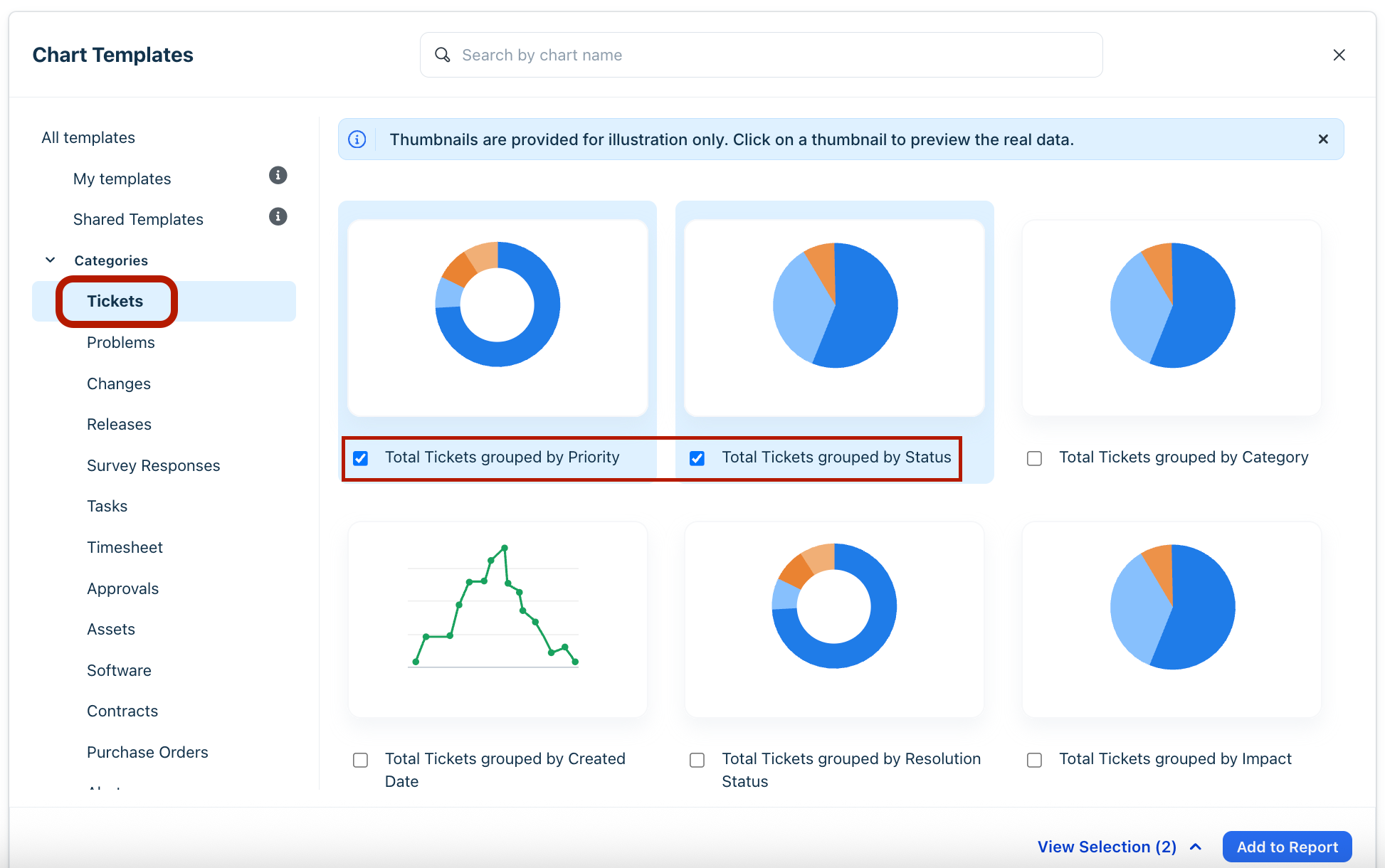Click the info icon beside My templates
The width and height of the screenshot is (1385, 868).
click(x=278, y=176)
